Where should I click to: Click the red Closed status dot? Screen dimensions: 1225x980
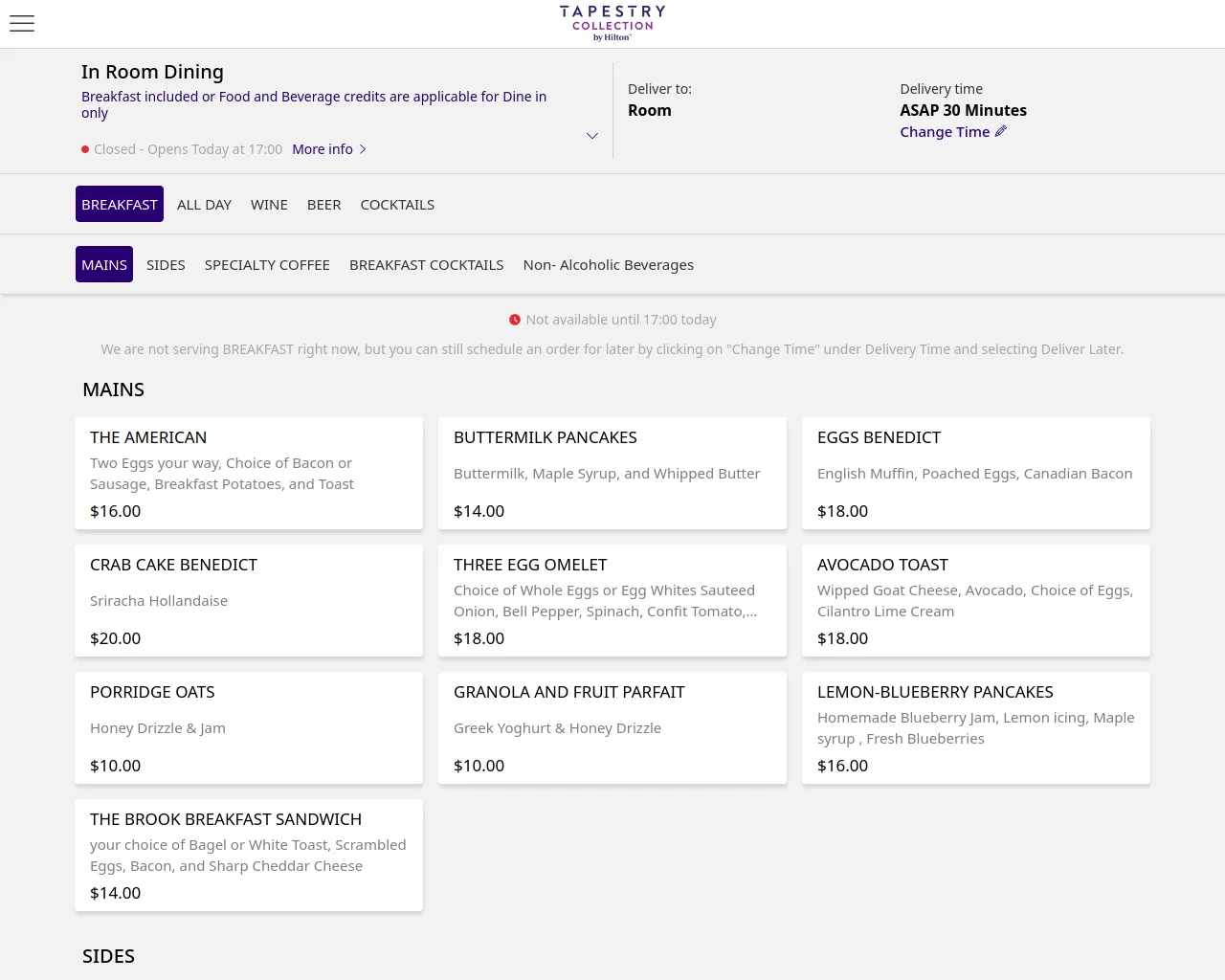[x=84, y=149]
